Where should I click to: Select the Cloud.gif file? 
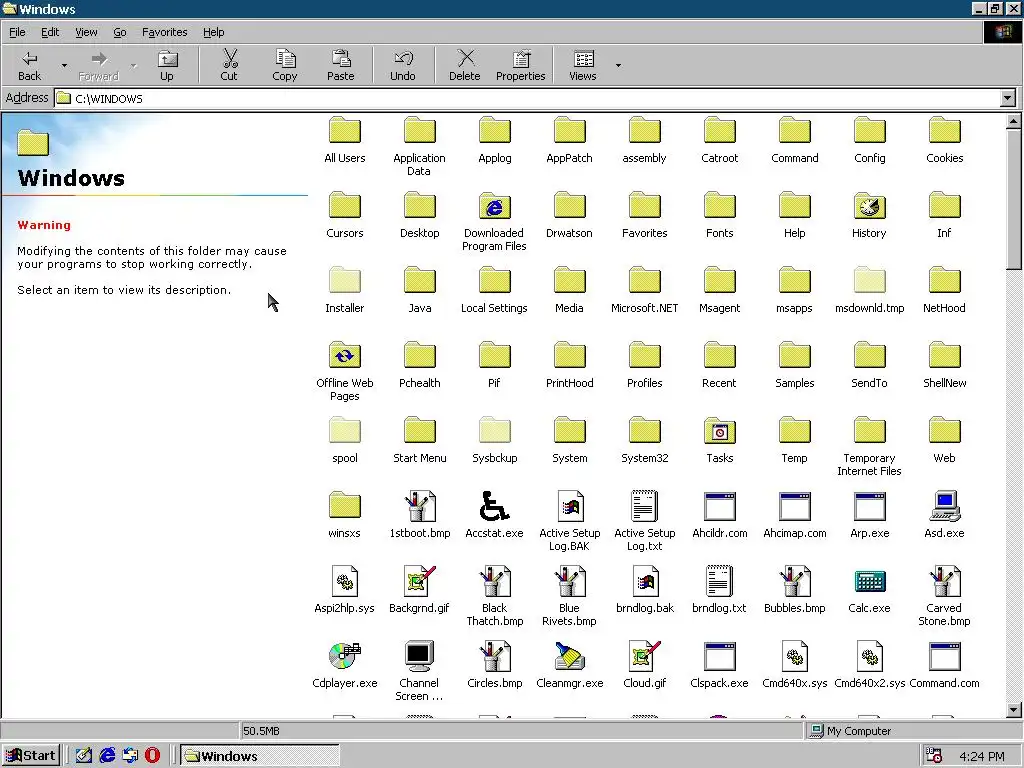(x=645, y=665)
